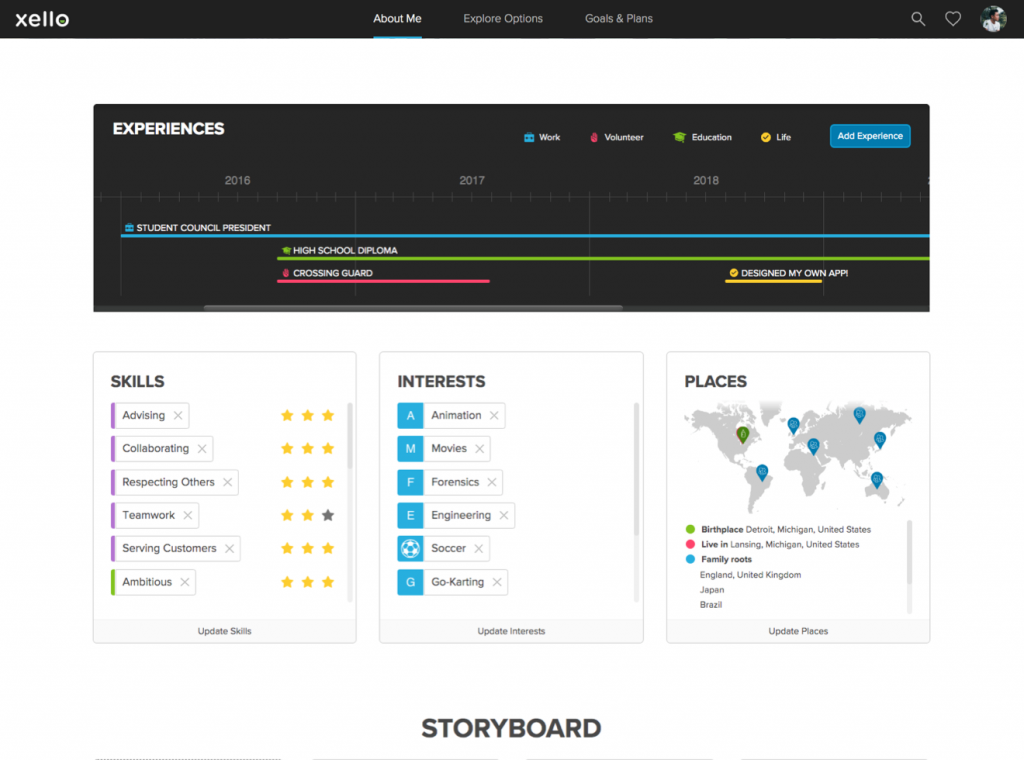
Task: Click the green birthplace pin on map
Action: 742,434
